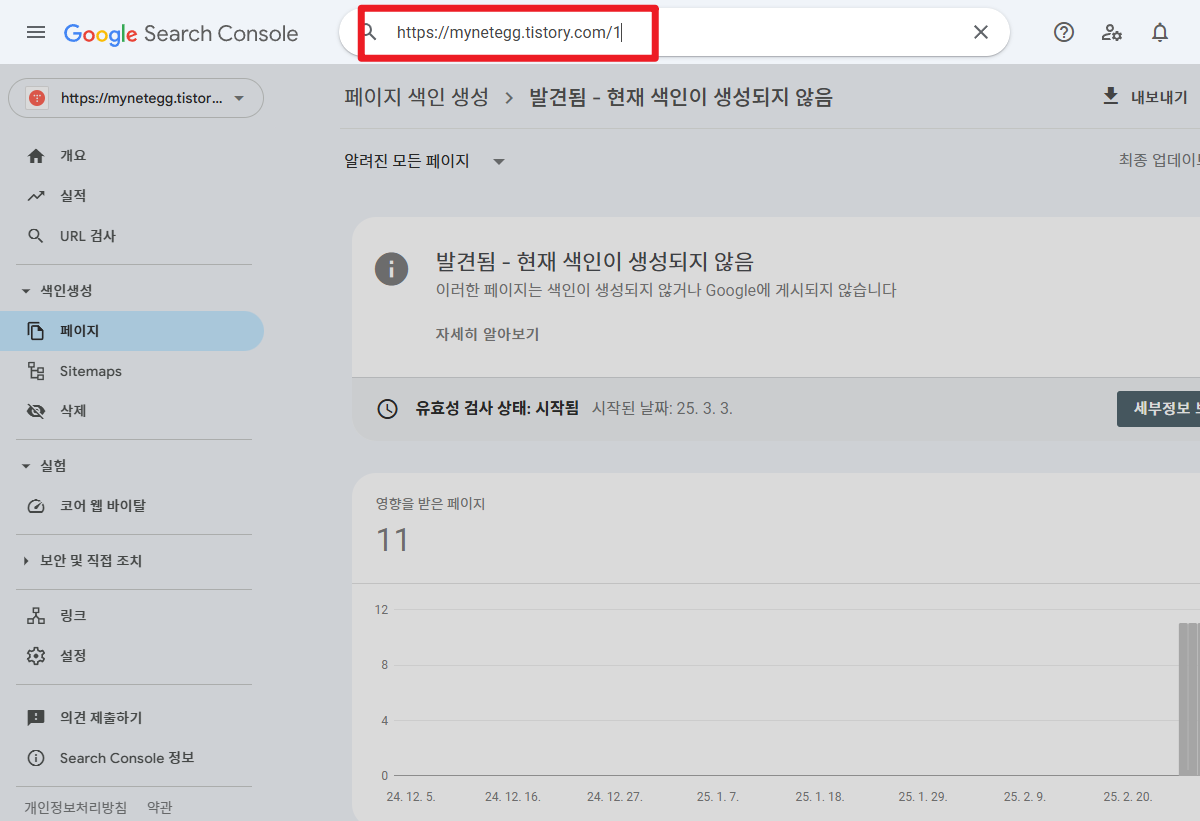Click crossed-eye icon beside 삭제
This screenshot has width=1200, height=821.
pyautogui.click(x=36, y=411)
